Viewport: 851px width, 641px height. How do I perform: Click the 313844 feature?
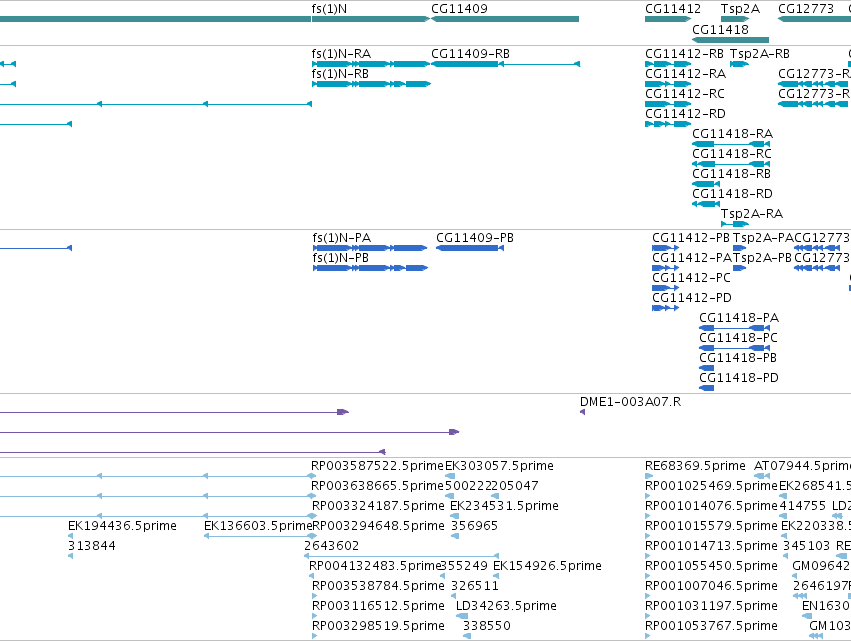[71, 556]
